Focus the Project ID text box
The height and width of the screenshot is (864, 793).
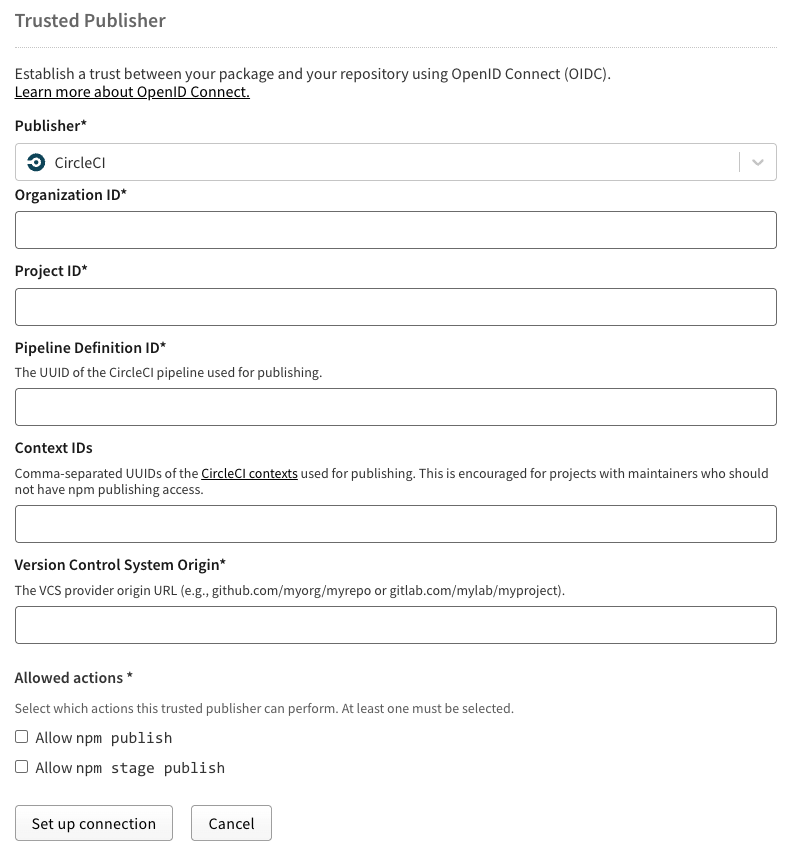(x=396, y=307)
